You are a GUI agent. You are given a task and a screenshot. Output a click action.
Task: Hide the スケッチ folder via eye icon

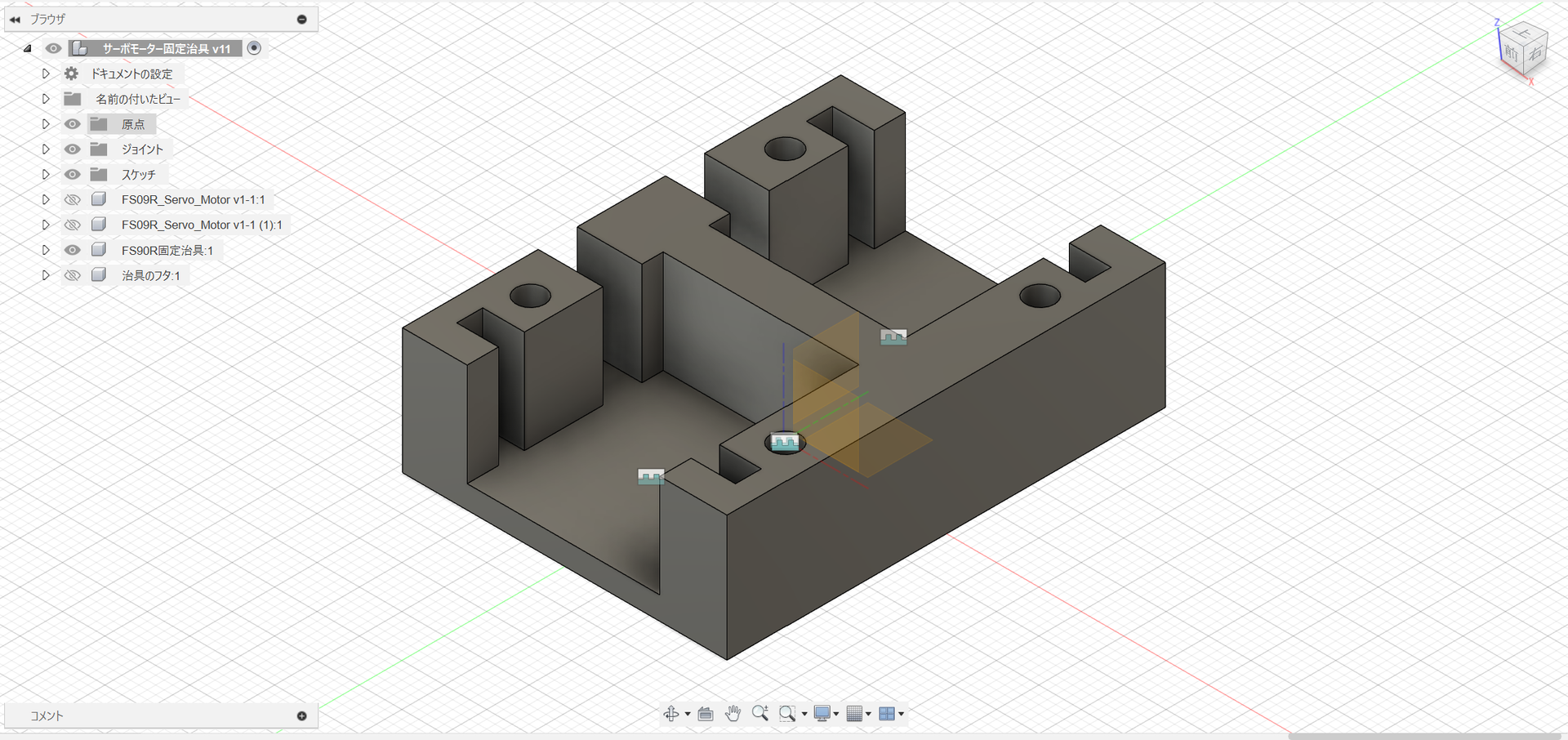coord(73,175)
